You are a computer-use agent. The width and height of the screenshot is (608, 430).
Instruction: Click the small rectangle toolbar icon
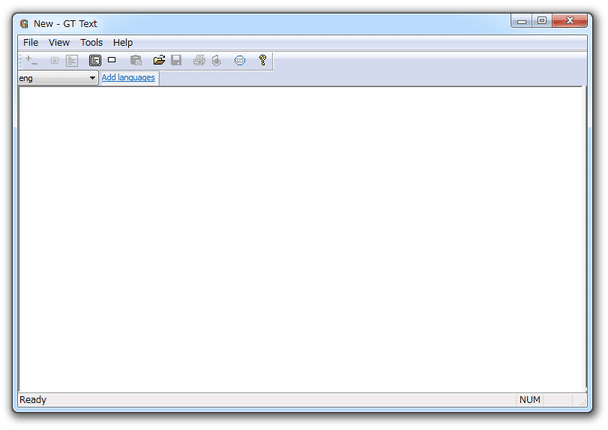(x=112, y=60)
